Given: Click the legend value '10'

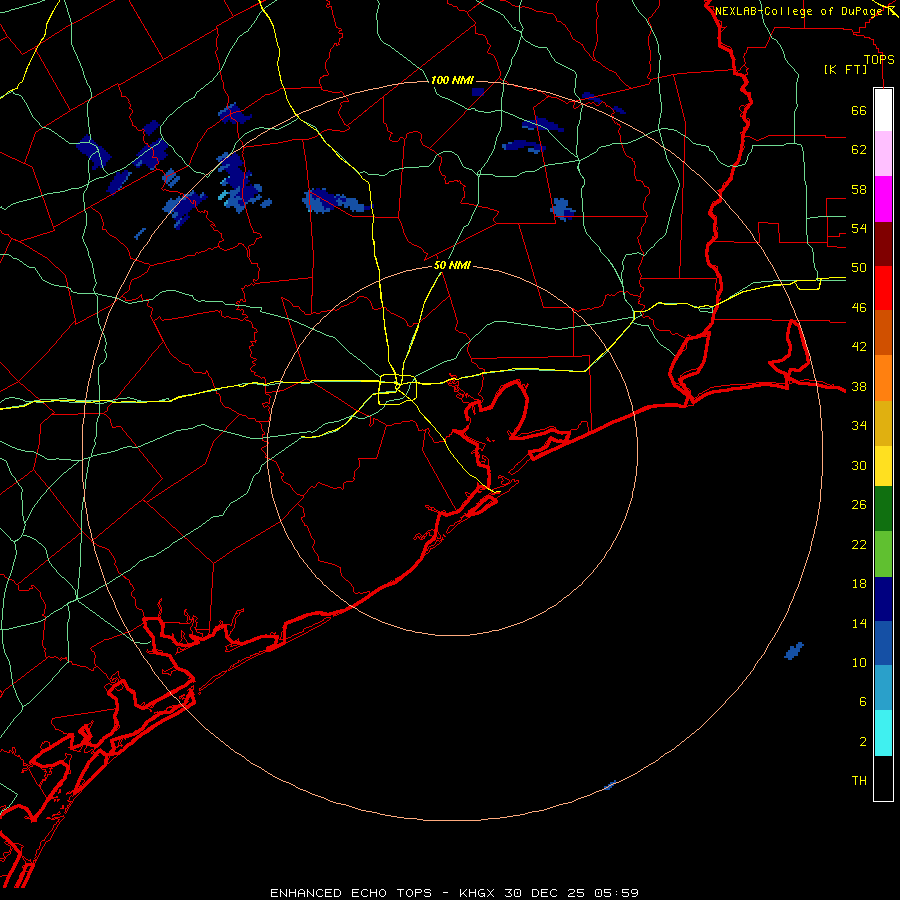Looking at the screenshot, I should click(x=859, y=663).
